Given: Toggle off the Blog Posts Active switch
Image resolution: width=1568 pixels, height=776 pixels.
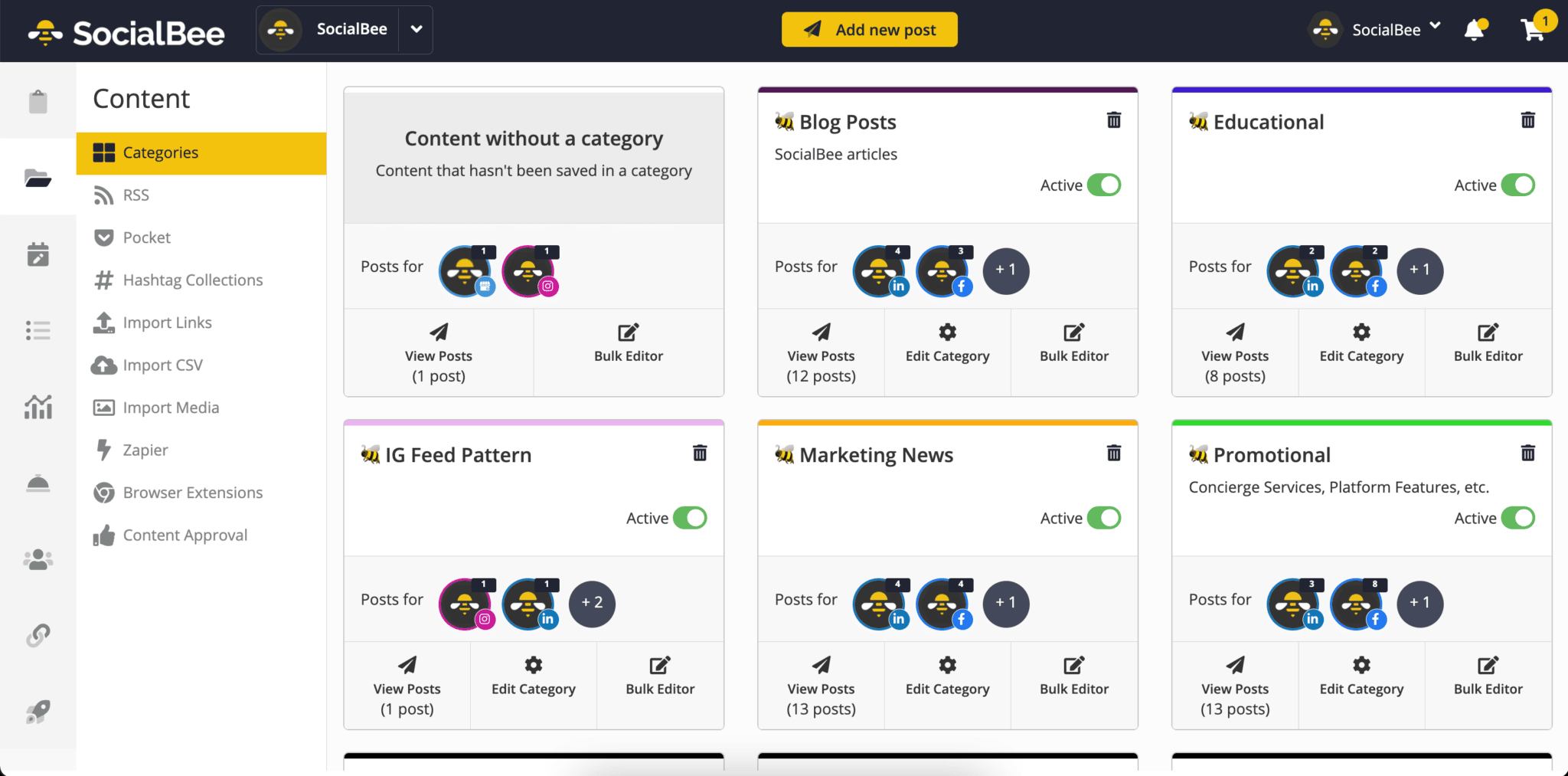Looking at the screenshot, I should click(x=1105, y=185).
